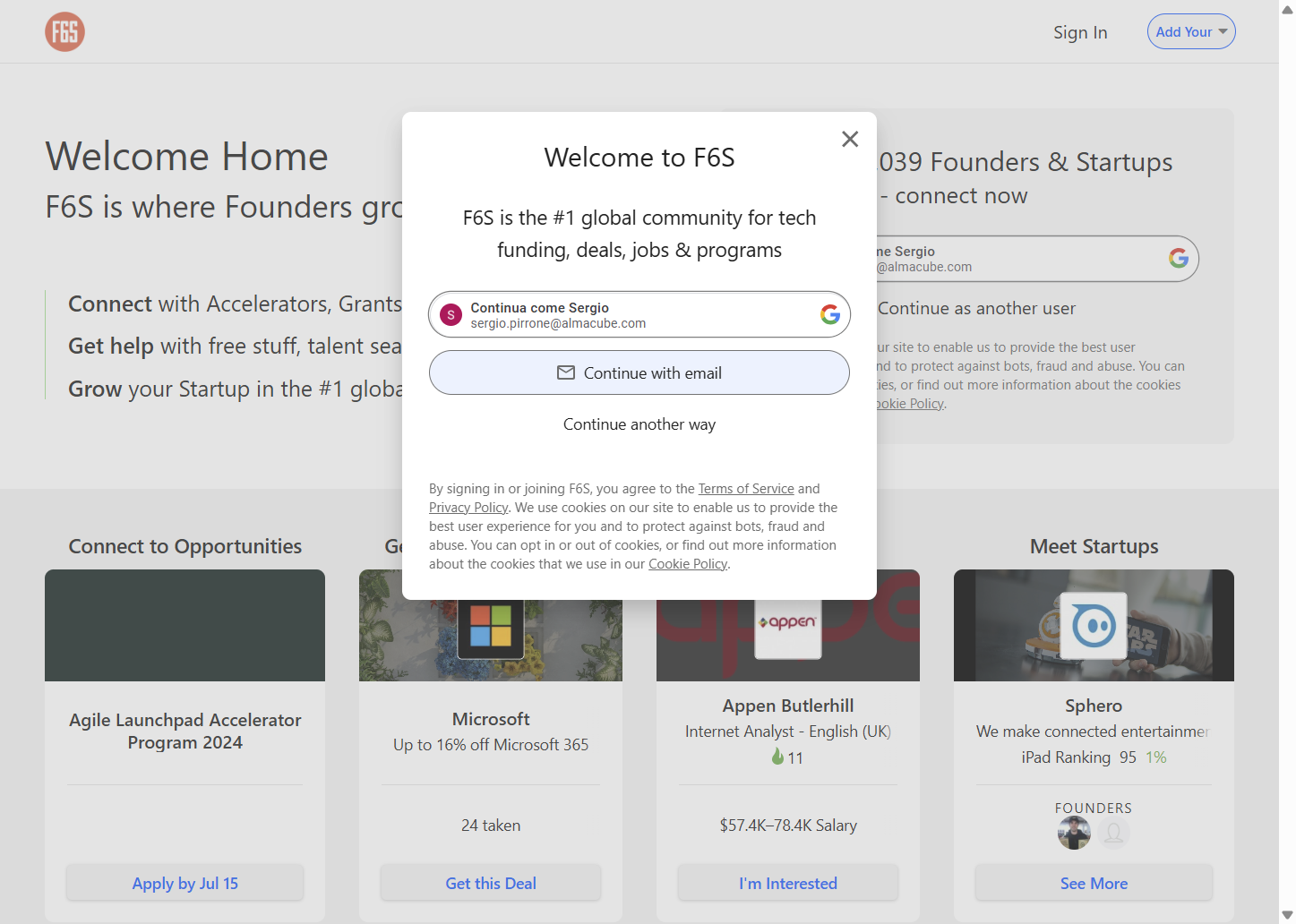Click the "Internet Analyst - English (UK)" text
The width and height of the screenshot is (1296, 924).
pos(788,731)
